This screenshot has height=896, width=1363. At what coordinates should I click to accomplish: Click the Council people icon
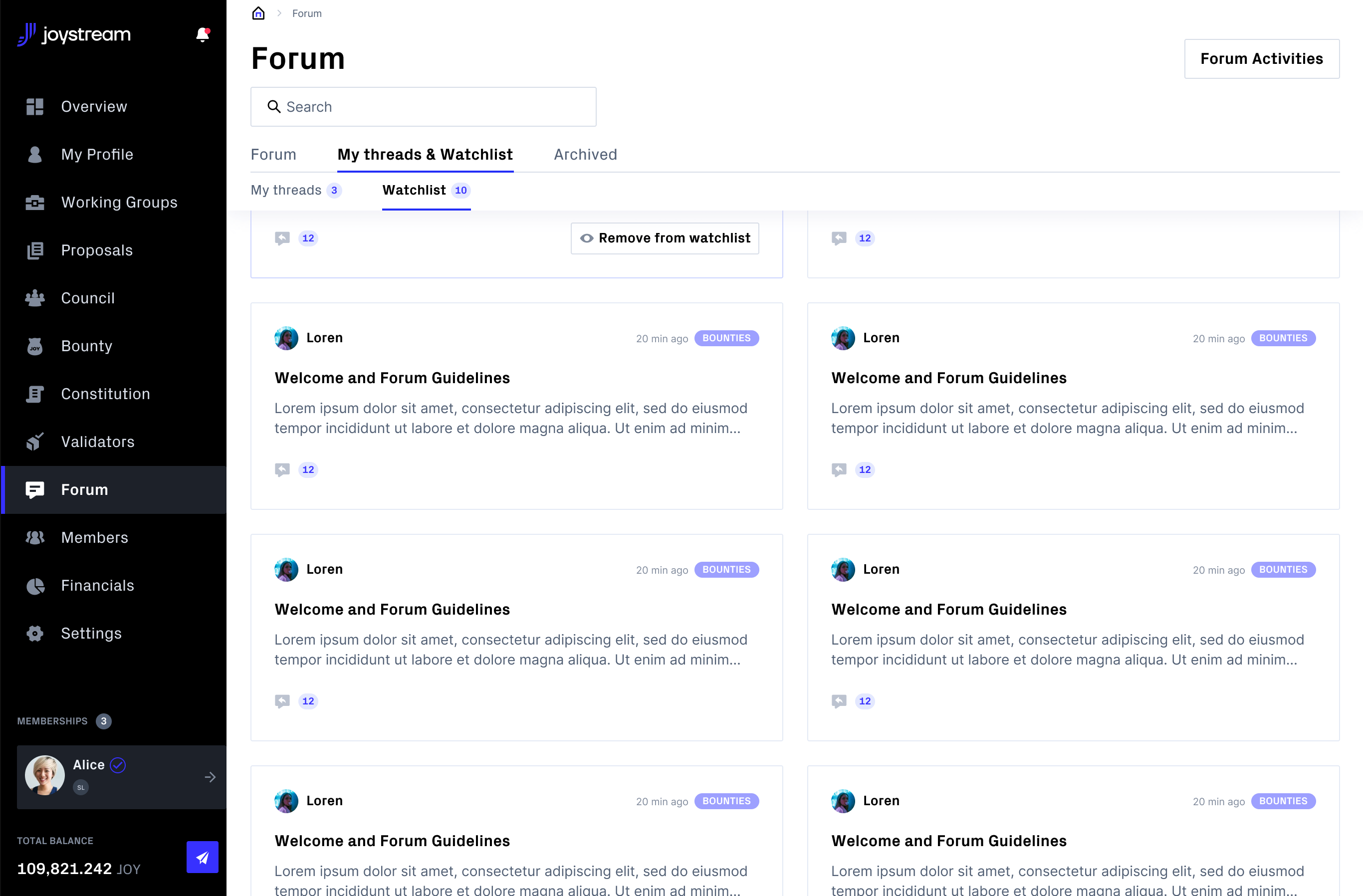tap(35, 298)
